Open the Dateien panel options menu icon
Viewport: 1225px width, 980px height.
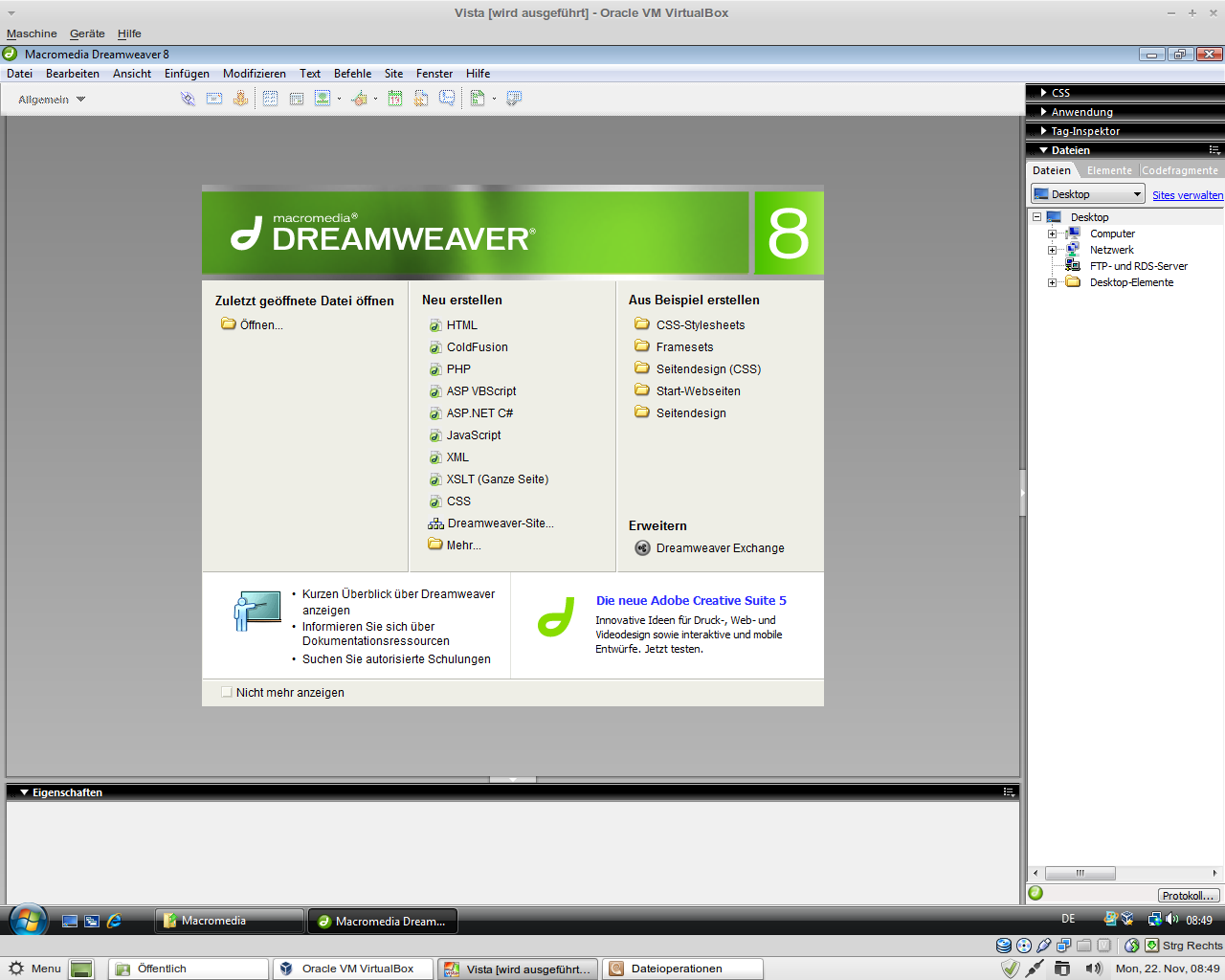(1214, 150)
